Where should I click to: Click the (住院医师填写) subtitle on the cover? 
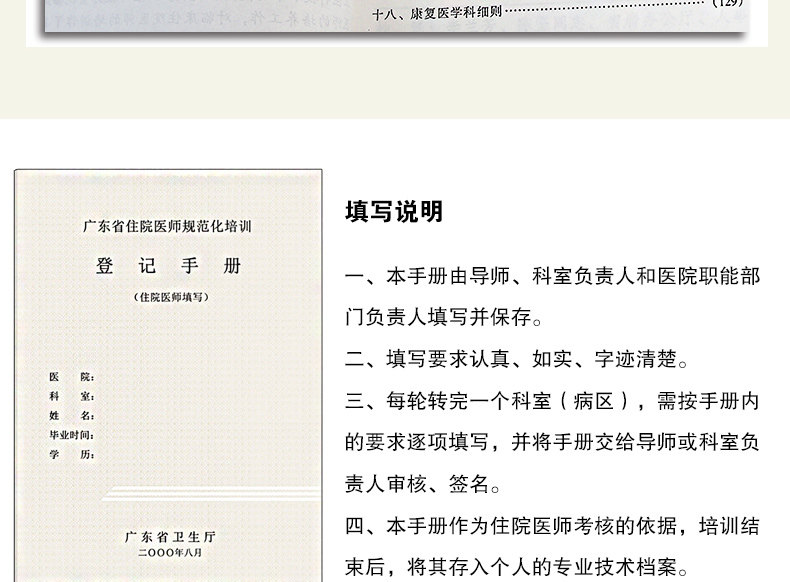click(x=171, y=297)
